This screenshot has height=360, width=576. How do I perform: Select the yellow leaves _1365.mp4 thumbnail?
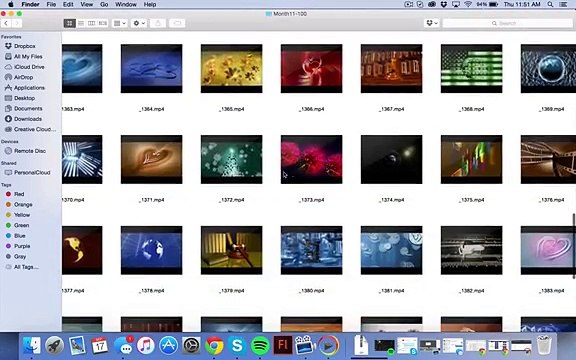point(231,69)
